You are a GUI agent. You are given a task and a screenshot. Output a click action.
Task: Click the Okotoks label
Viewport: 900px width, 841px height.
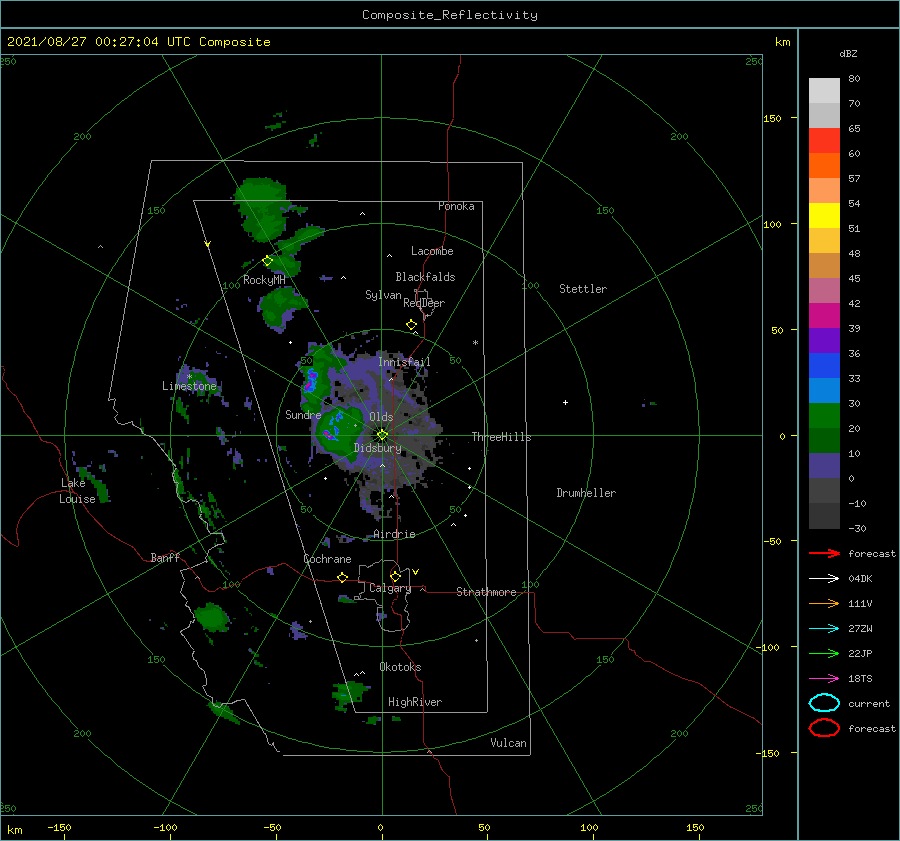(400, 667)
